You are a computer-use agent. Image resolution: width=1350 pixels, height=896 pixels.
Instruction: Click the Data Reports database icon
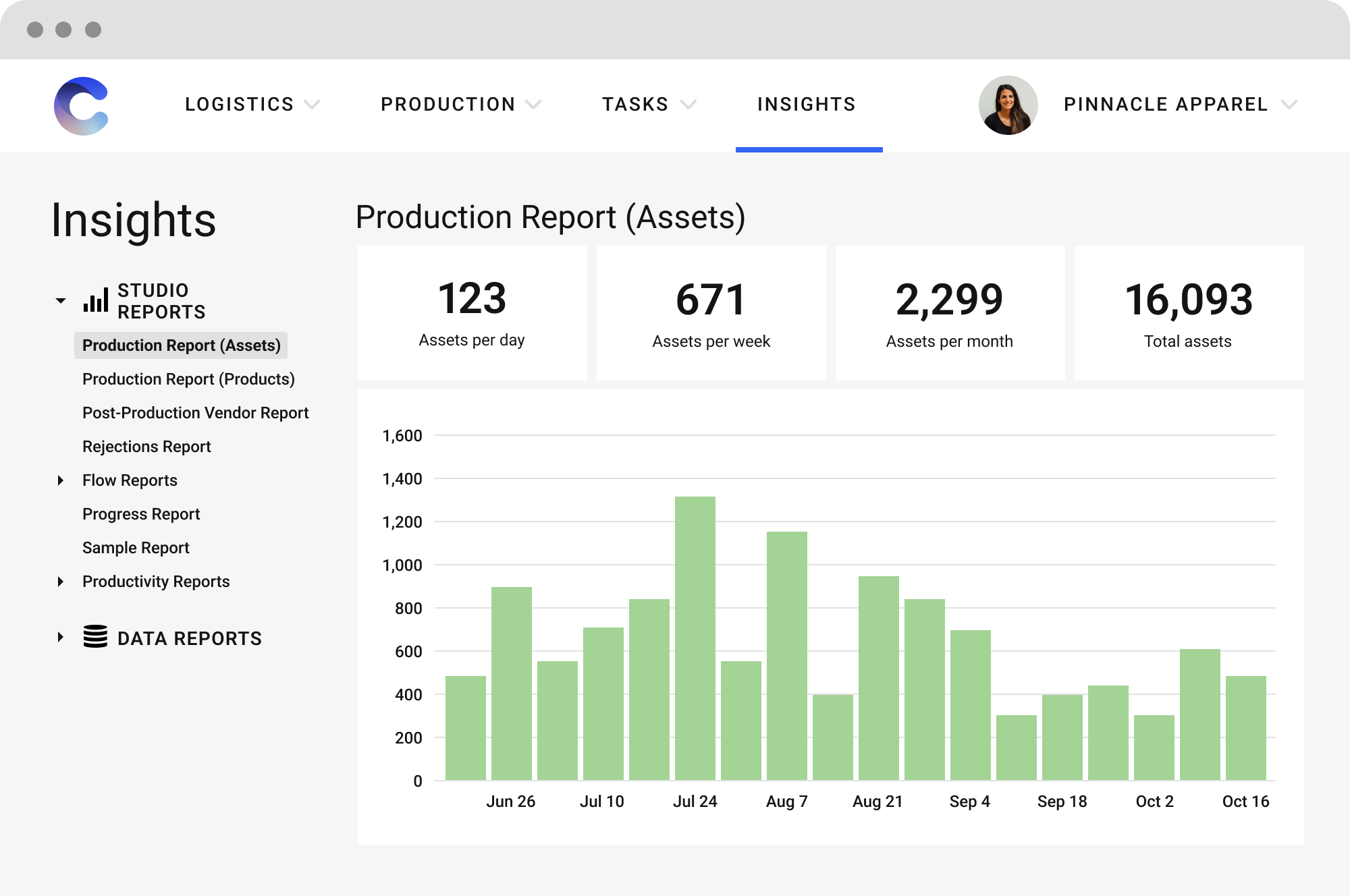point(94,638)
